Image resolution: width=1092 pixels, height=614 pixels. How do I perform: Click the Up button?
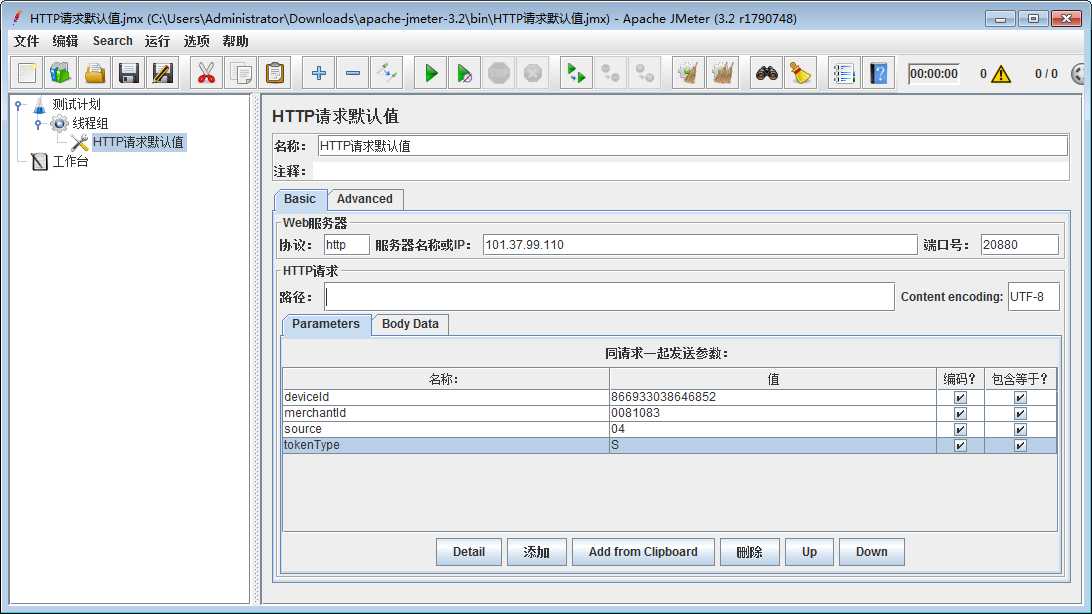click(809, 552)
